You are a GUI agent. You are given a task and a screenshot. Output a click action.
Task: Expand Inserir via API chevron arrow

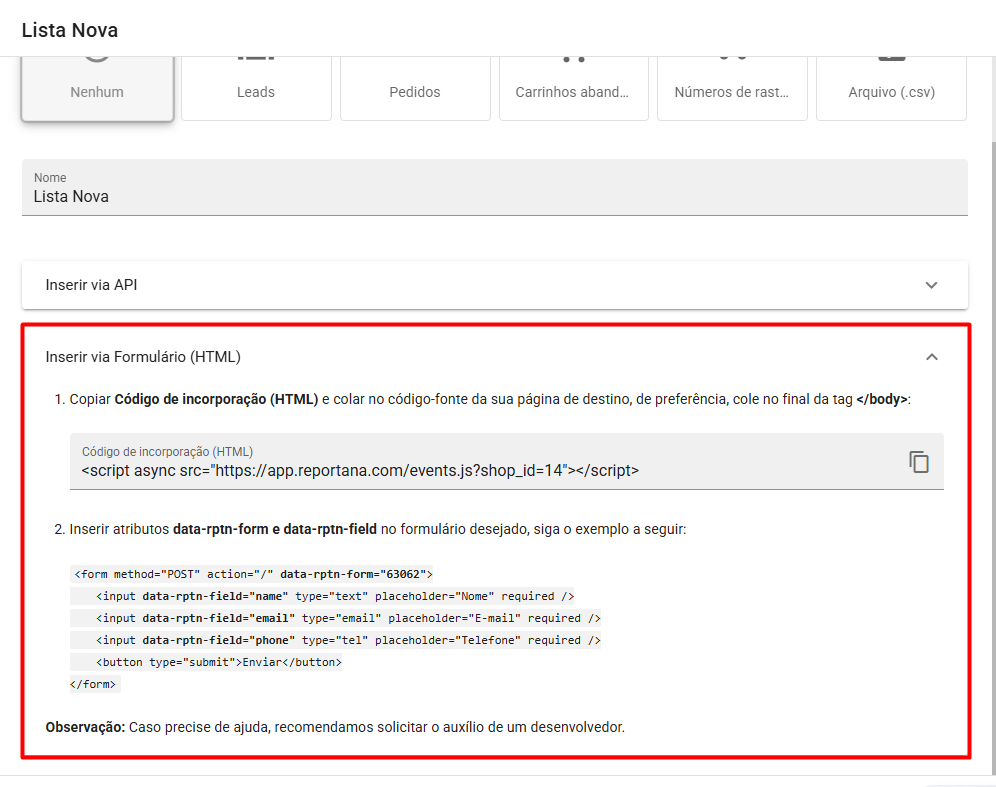point(931,285)
